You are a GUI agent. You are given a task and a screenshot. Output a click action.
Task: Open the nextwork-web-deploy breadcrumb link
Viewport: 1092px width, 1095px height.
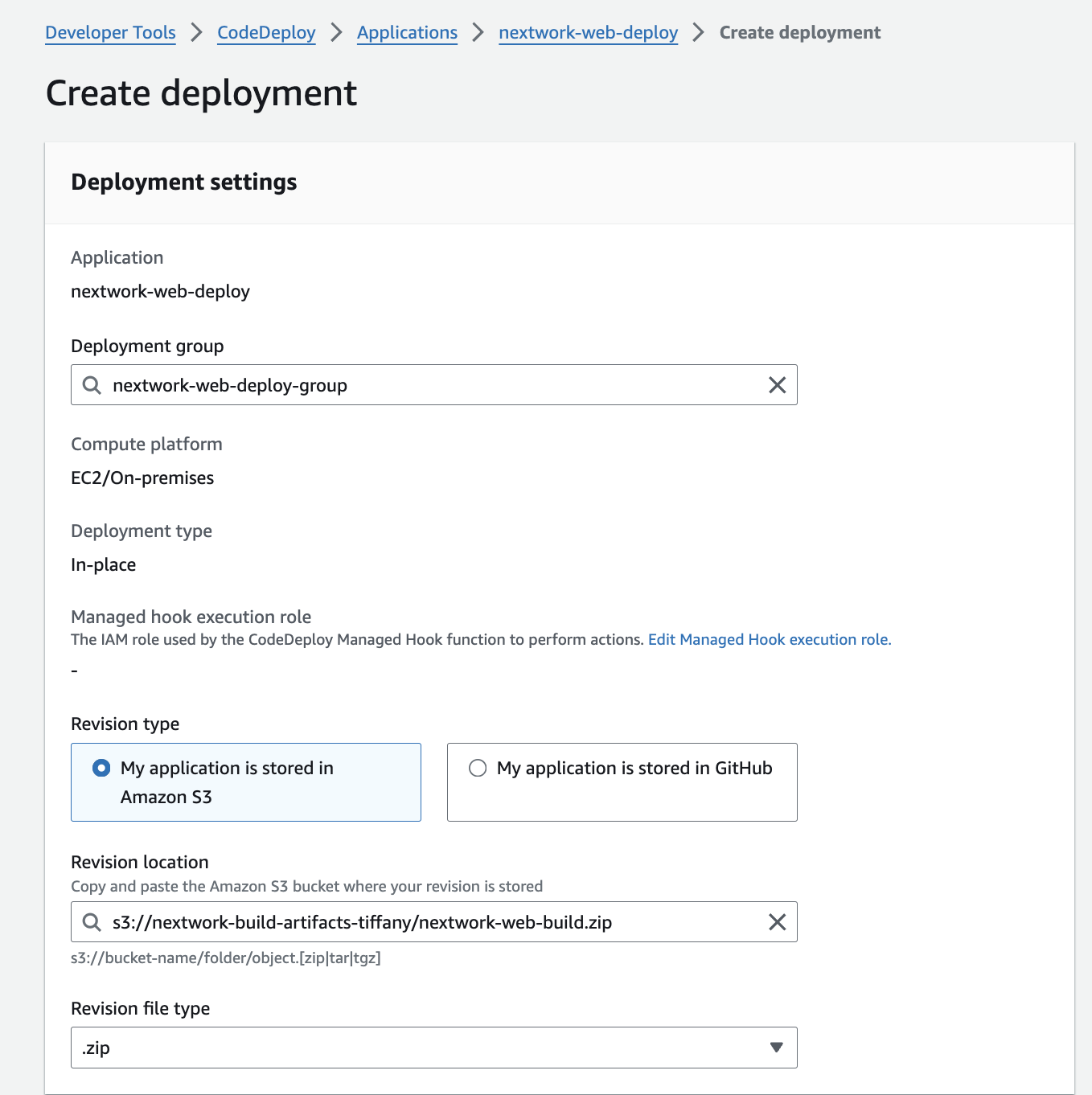pos(588,33)
